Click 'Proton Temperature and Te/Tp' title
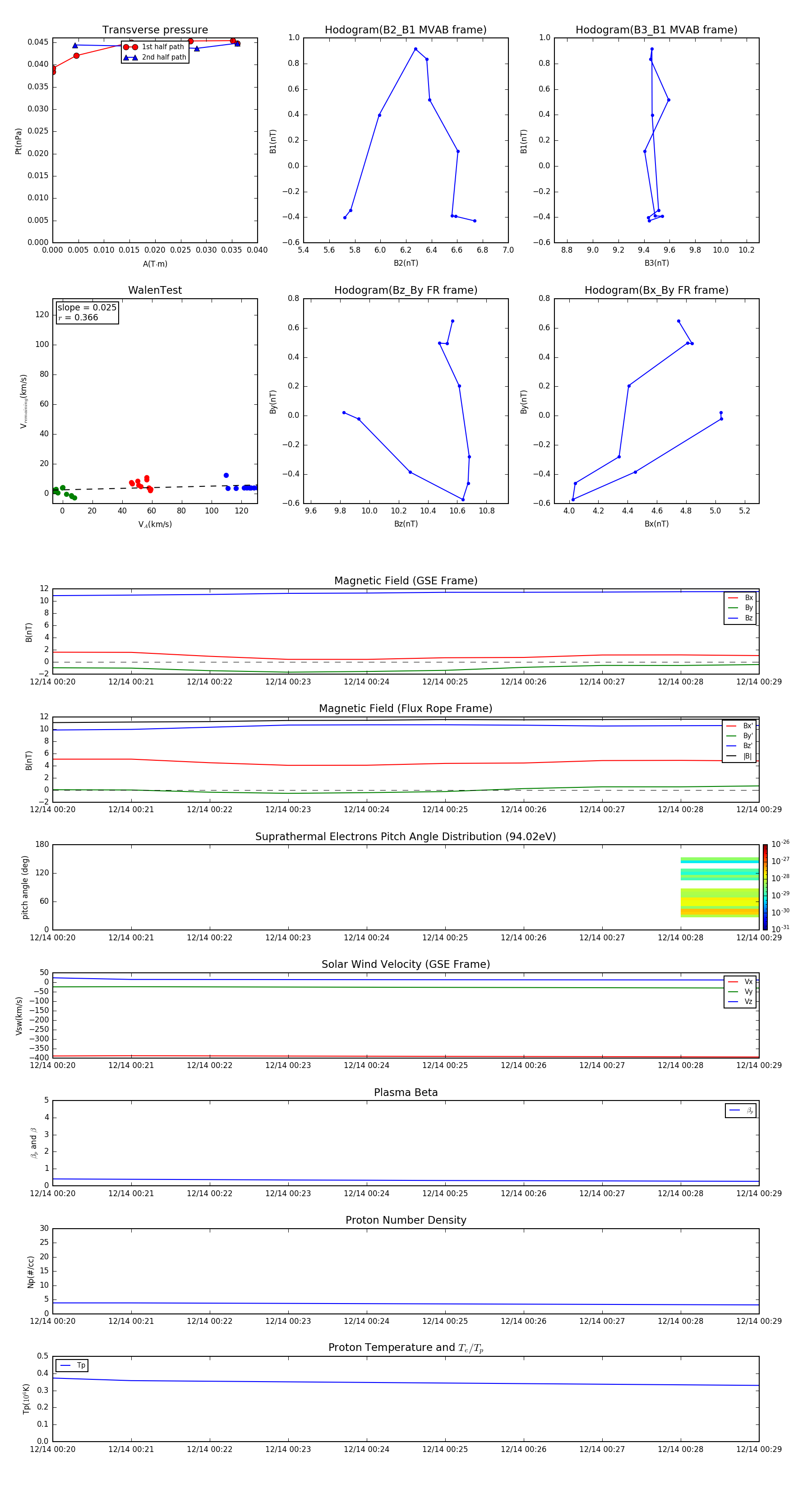The image size is (812, 1489). (406, 1348)
